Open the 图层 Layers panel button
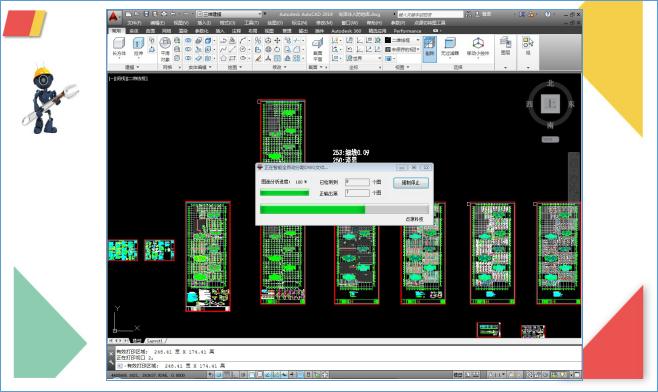Viewport: 658px width, 392px height. point(505,46)
